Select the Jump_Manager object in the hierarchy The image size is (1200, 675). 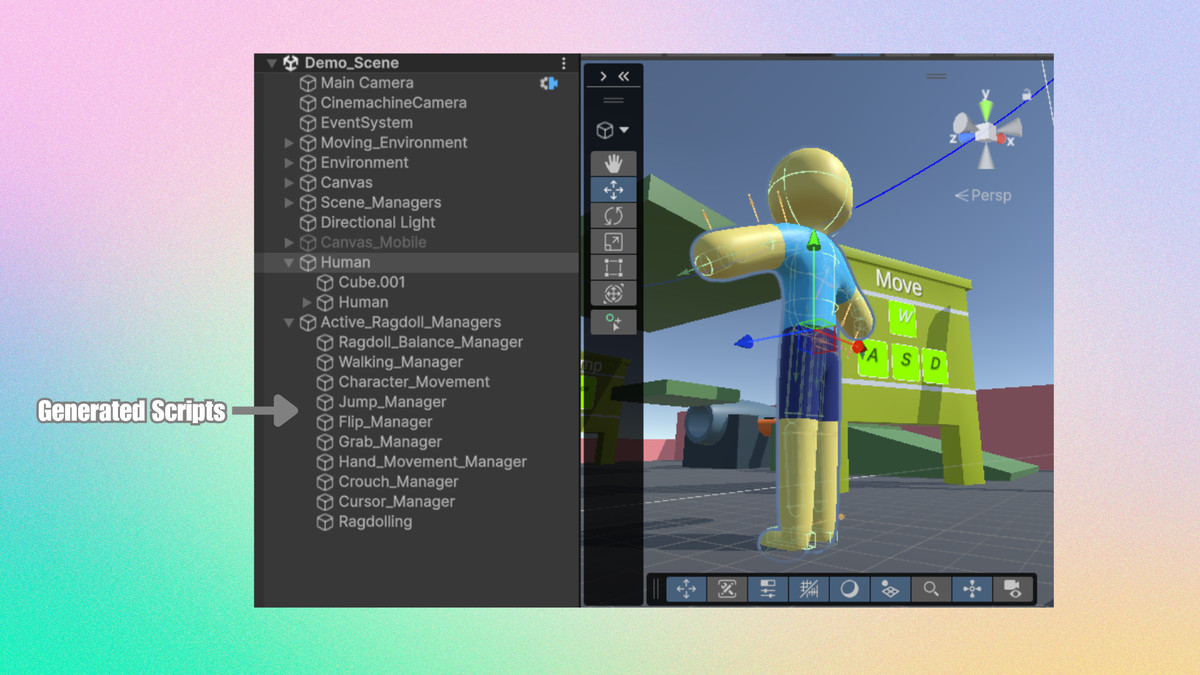point(393,401)
